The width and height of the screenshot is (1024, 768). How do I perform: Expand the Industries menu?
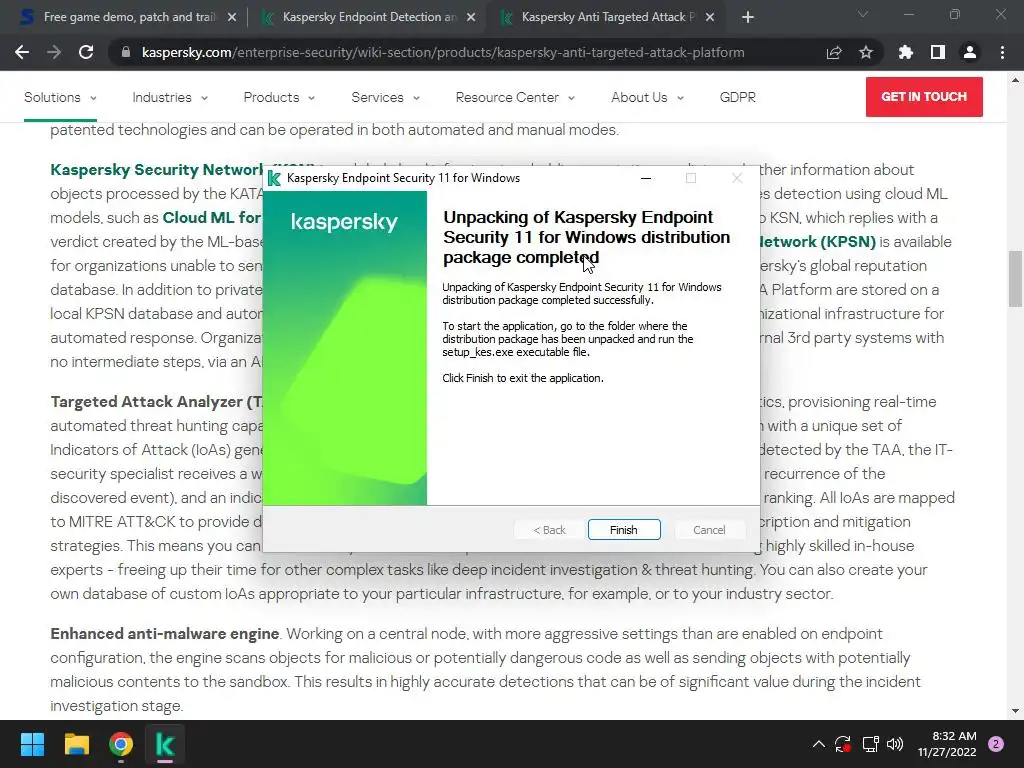pyautogui.click(x=170, y=97)
